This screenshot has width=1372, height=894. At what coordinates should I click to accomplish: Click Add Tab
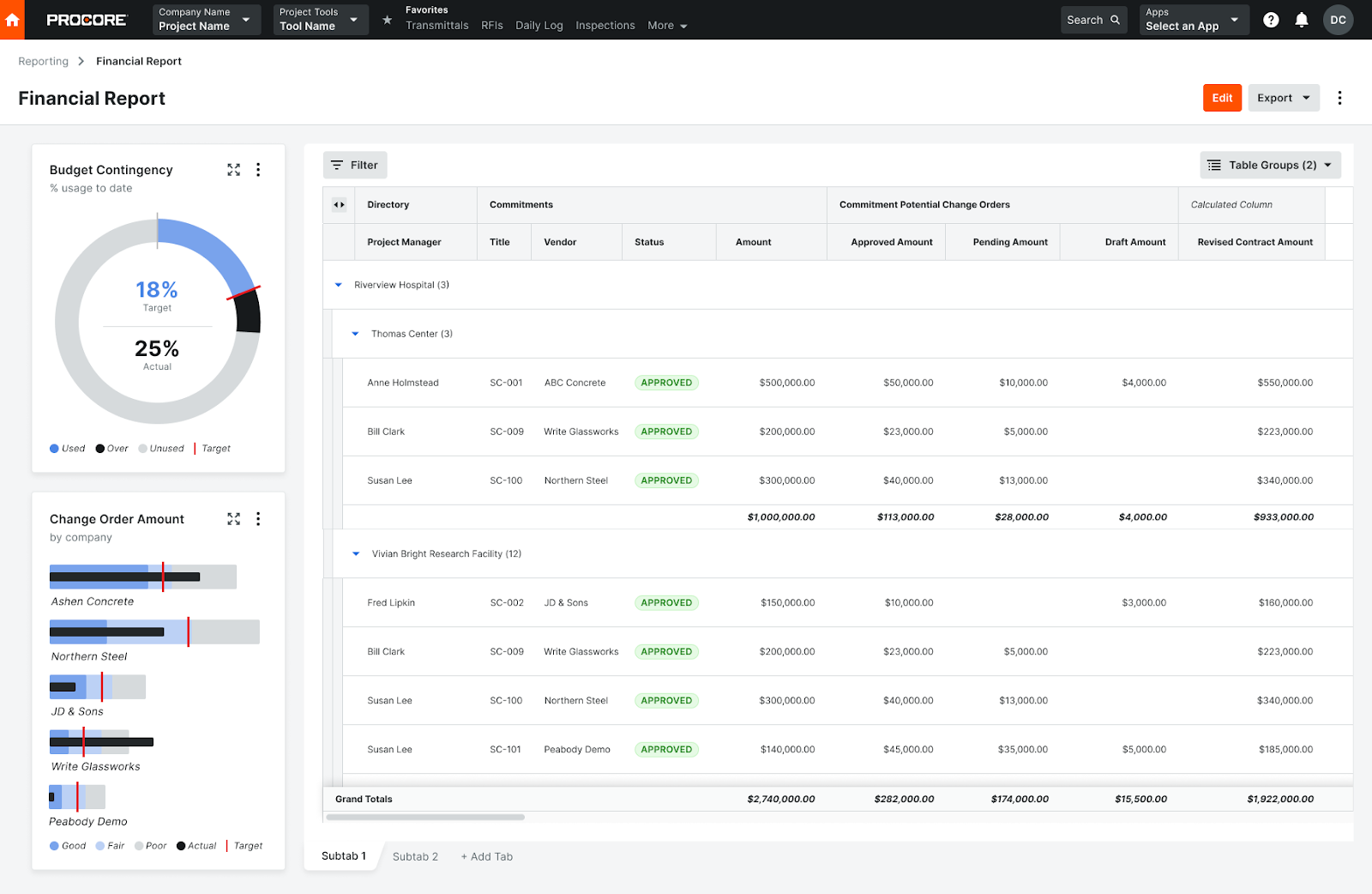click(486, 856)
